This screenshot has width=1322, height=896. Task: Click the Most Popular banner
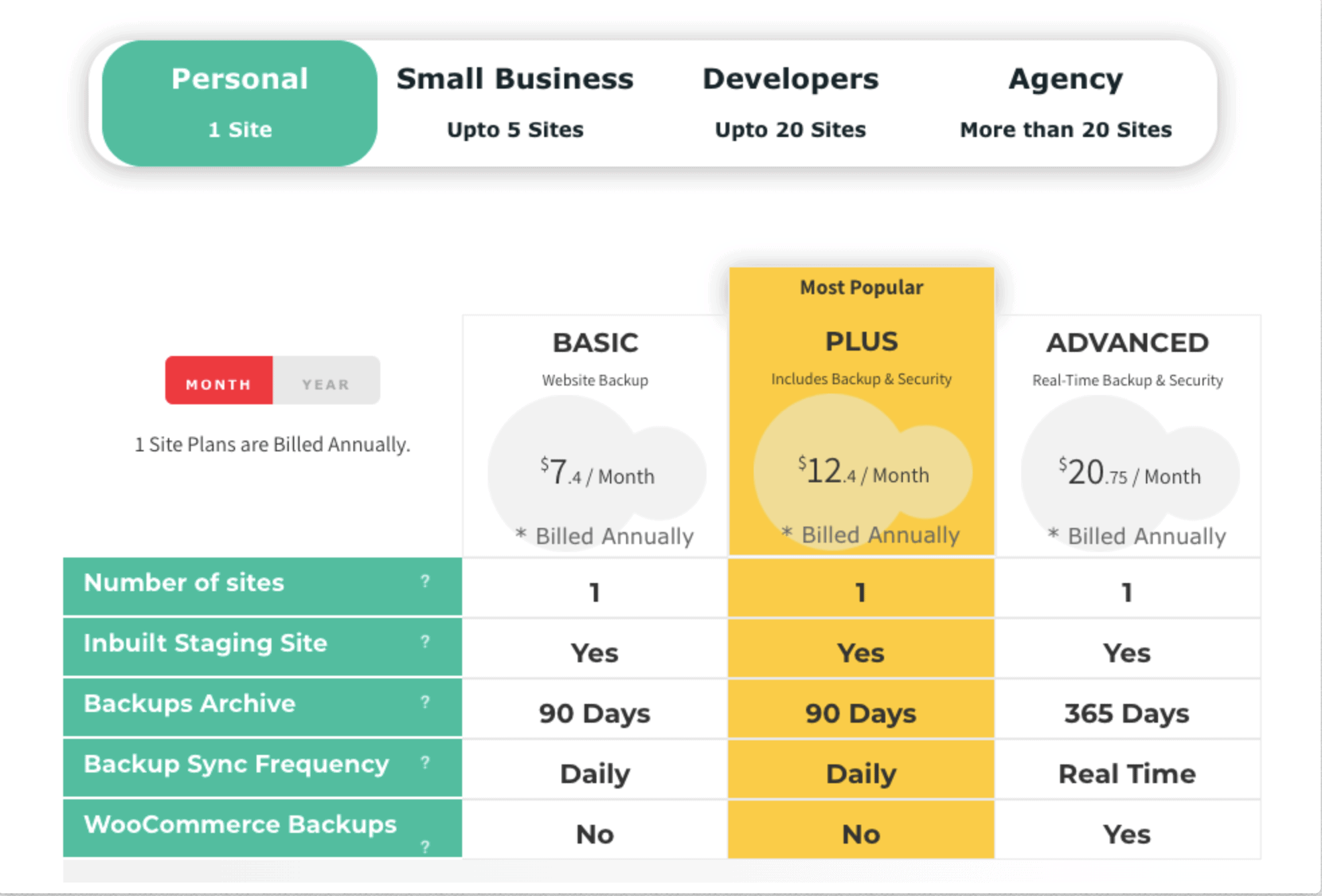[861, 287]
